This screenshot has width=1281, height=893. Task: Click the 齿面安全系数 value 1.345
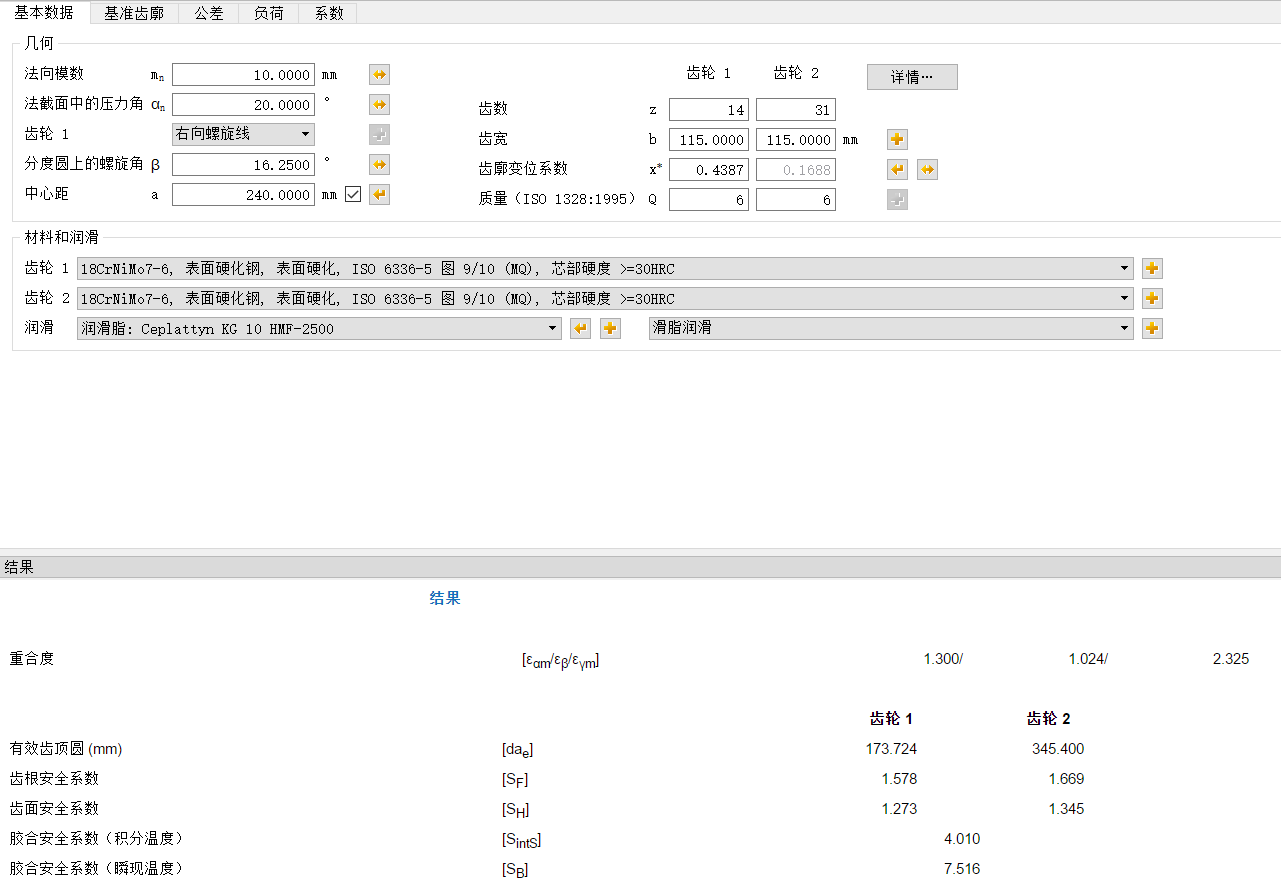1066,809
